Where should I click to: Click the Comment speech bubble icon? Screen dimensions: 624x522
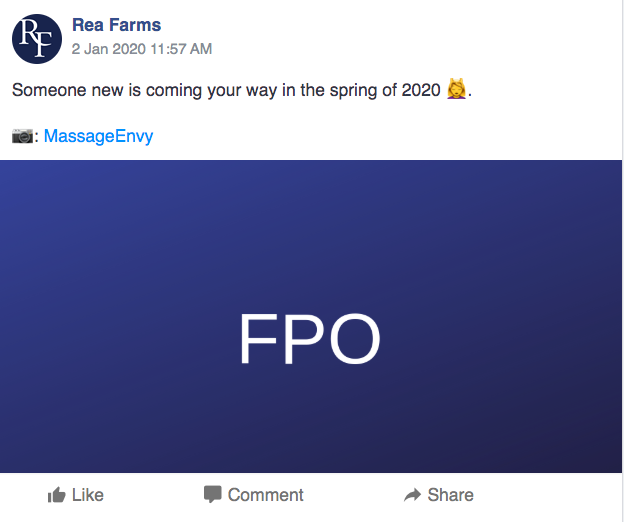212,494
